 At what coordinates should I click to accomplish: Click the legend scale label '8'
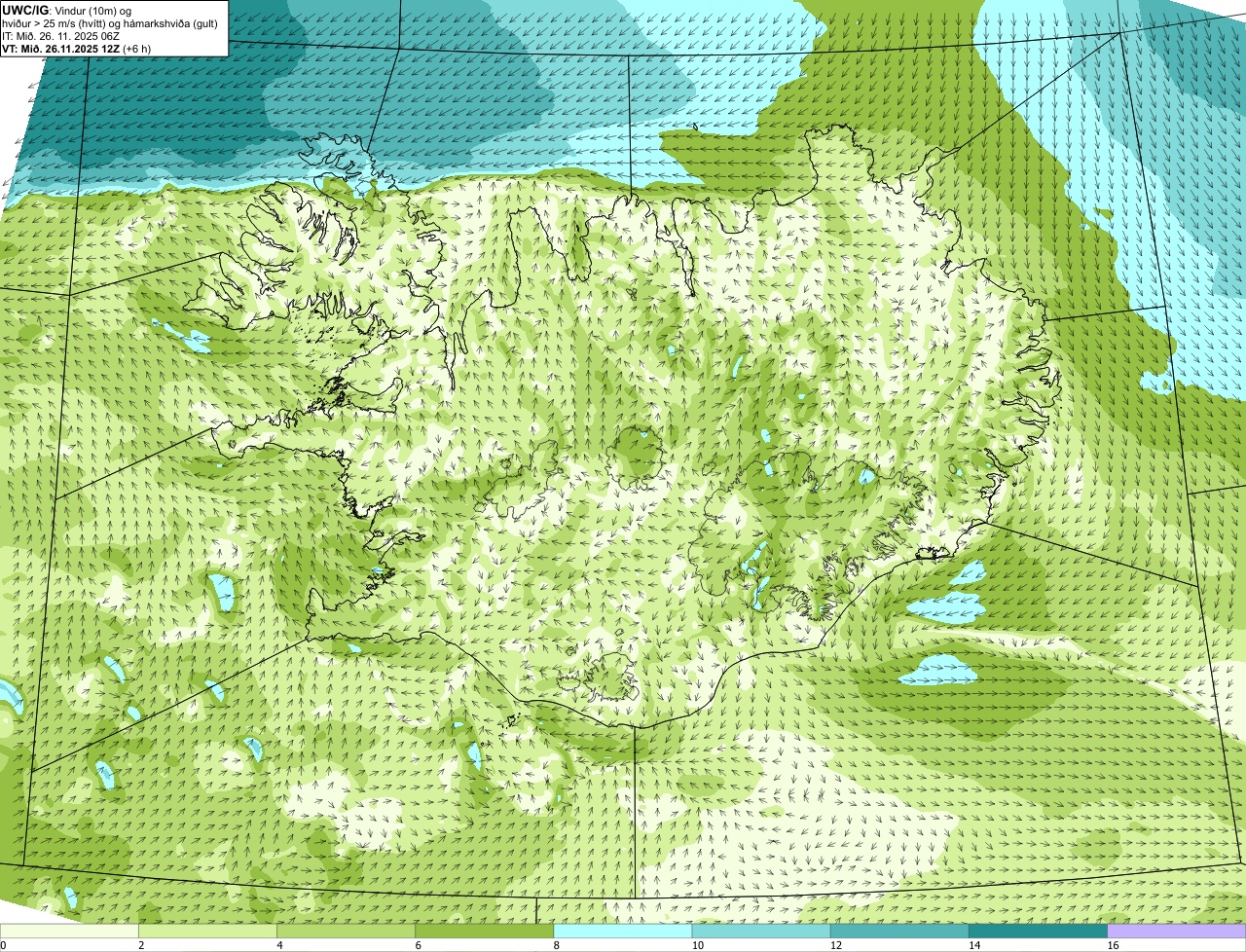(557, 945)
